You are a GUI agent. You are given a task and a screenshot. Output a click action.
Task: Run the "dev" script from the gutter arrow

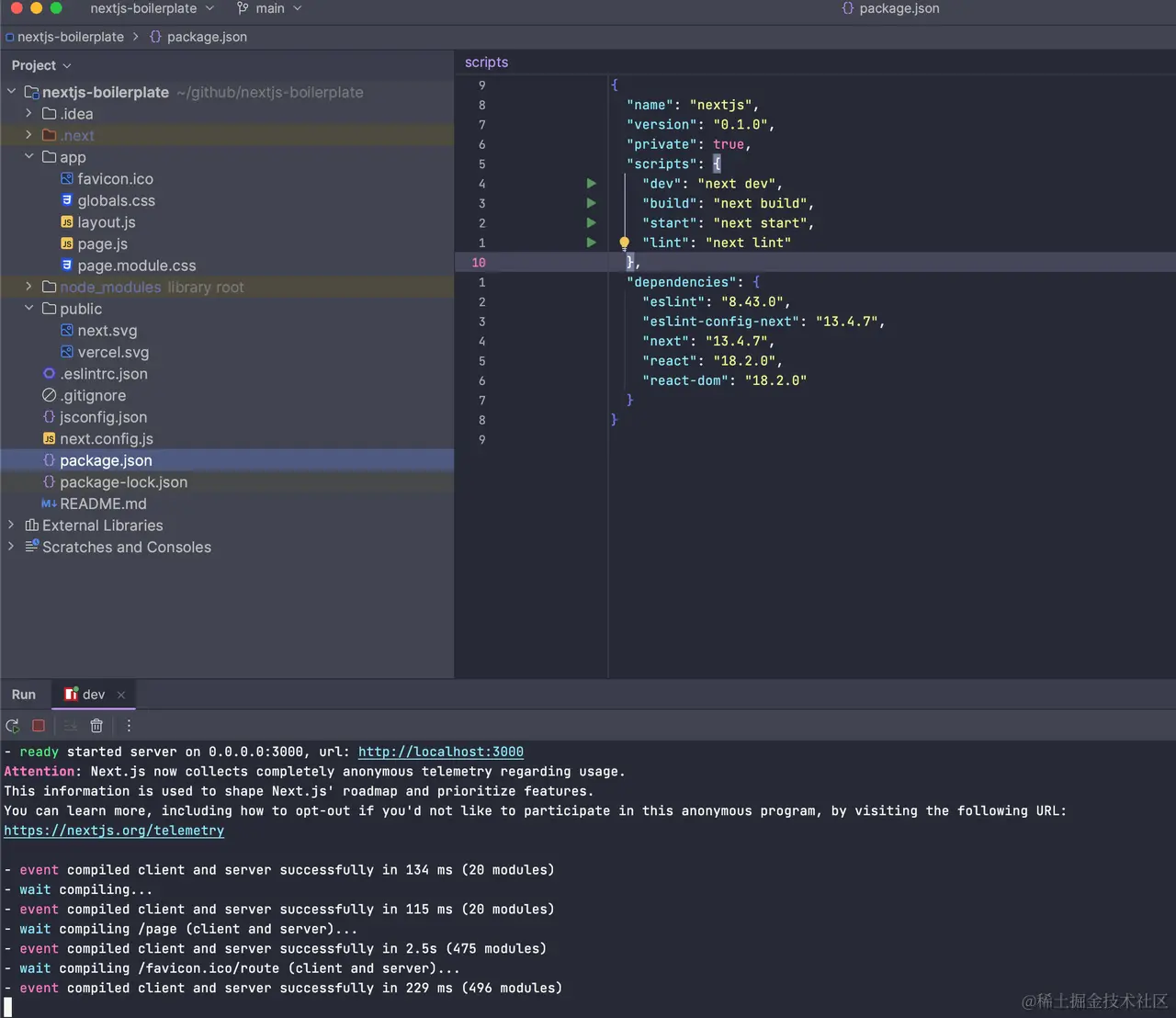tap(592, 184)
